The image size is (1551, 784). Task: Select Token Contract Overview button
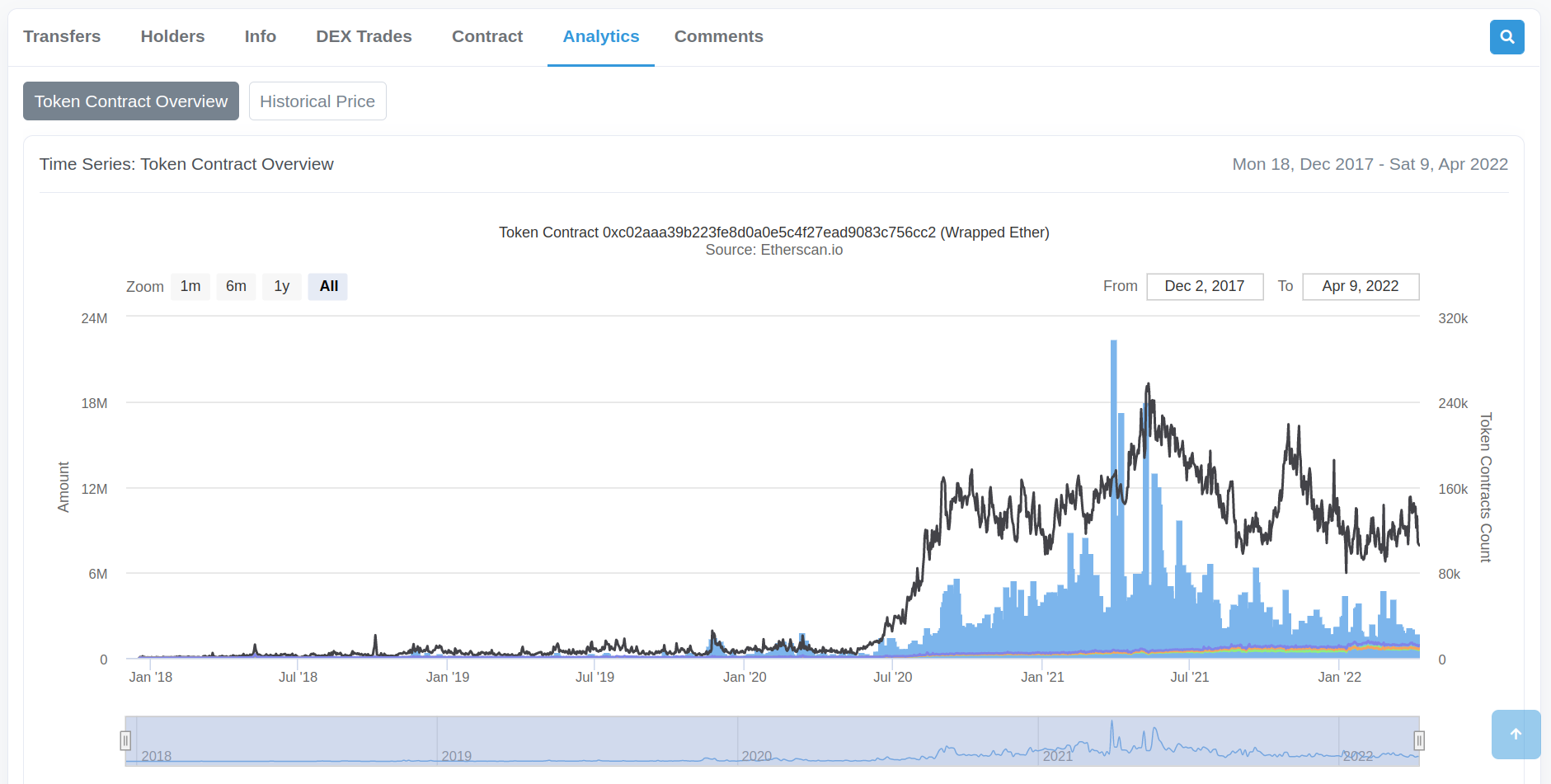click(x=131, y=101)
